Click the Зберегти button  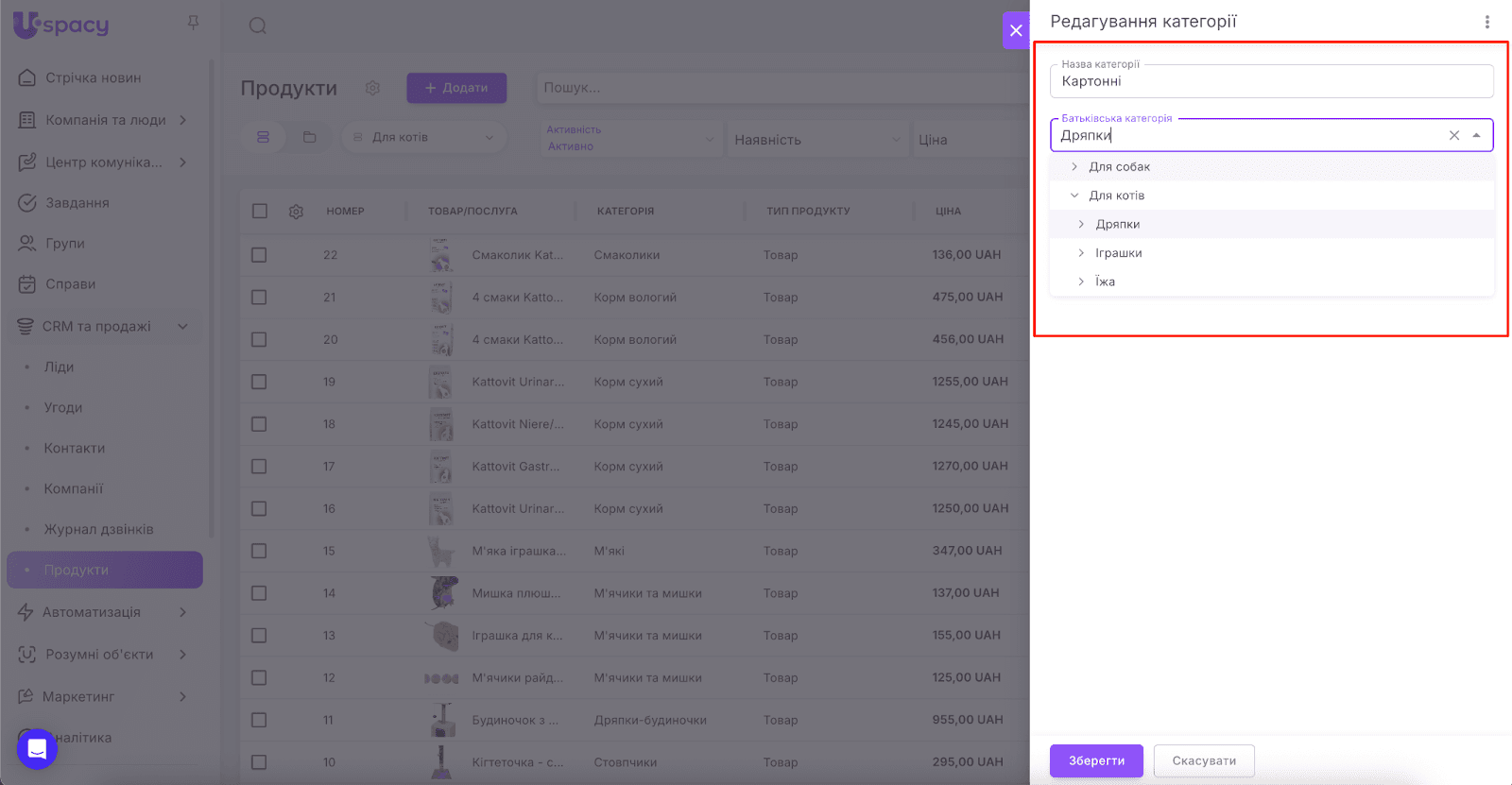pyautogui.click(x=1095, y=760)
